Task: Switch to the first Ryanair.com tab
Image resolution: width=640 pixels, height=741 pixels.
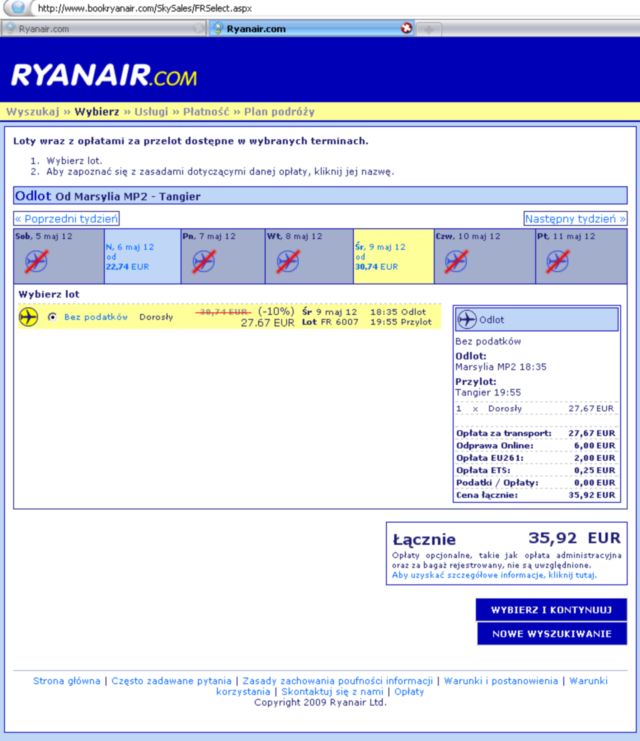Action: (x=102, y=29)
